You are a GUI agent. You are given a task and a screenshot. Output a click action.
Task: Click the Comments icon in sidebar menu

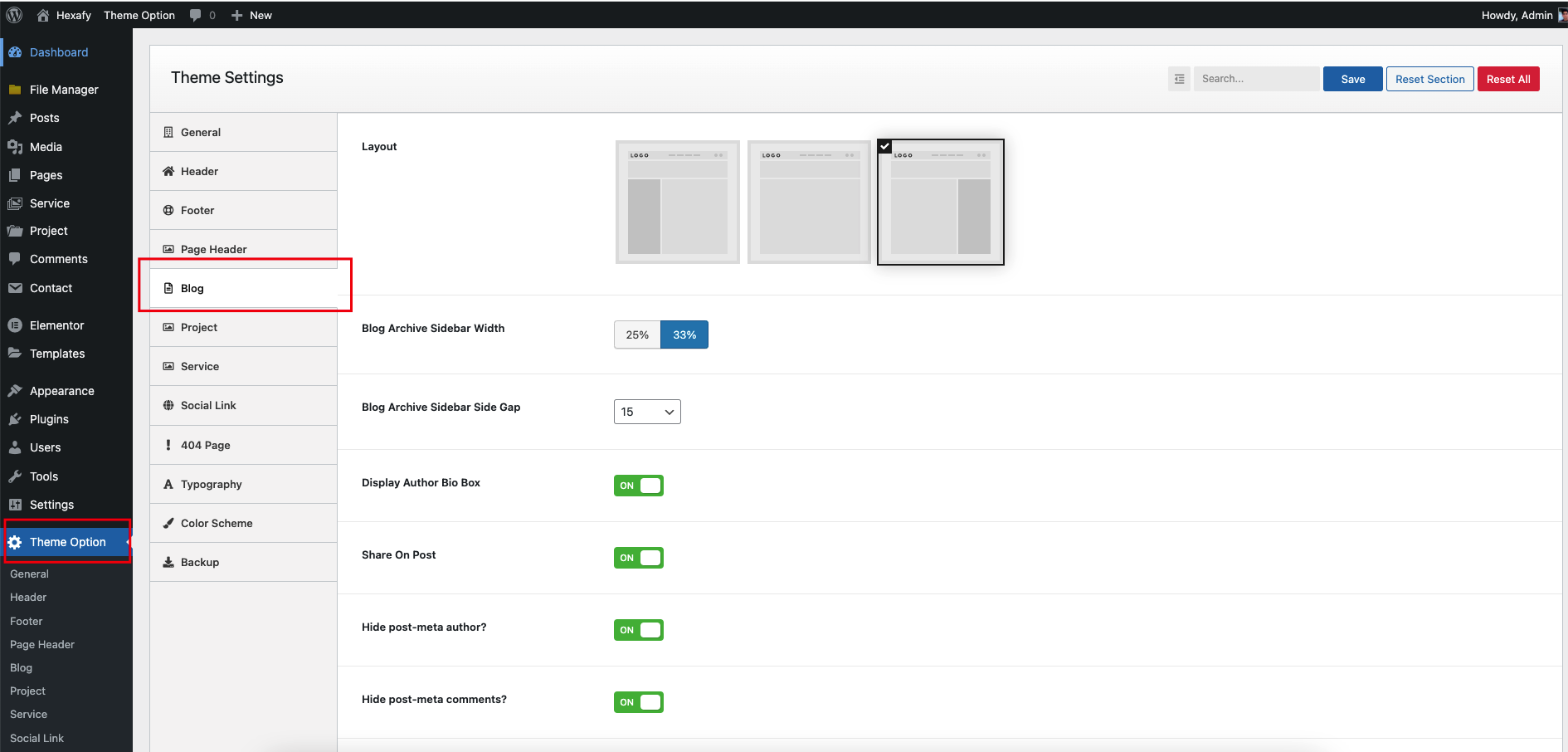point(15,259)
